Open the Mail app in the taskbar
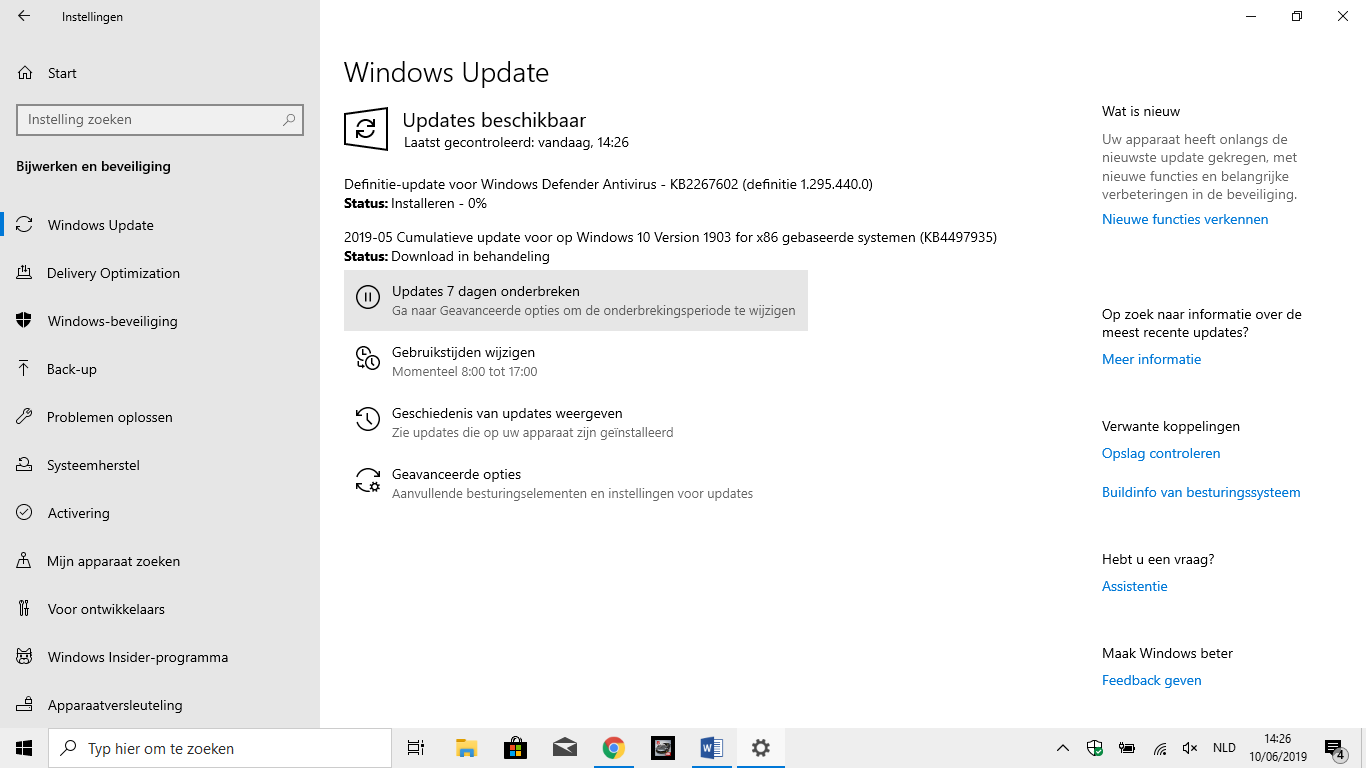The image size is (1366, 768). click(x=564, y=748)
